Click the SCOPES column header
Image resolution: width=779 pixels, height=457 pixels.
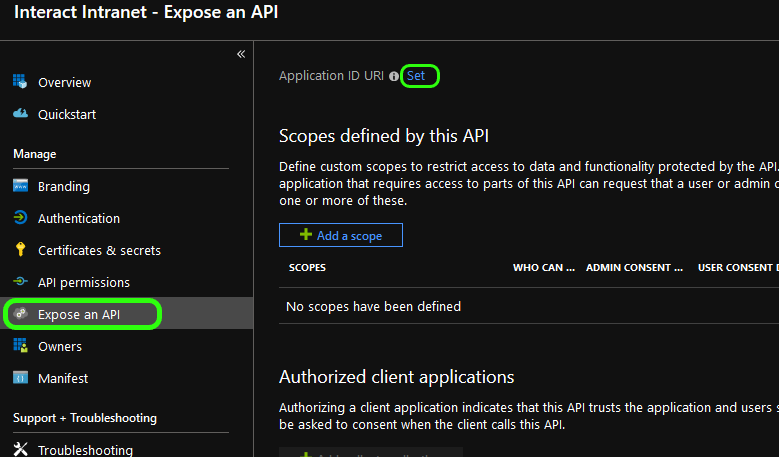308,267
